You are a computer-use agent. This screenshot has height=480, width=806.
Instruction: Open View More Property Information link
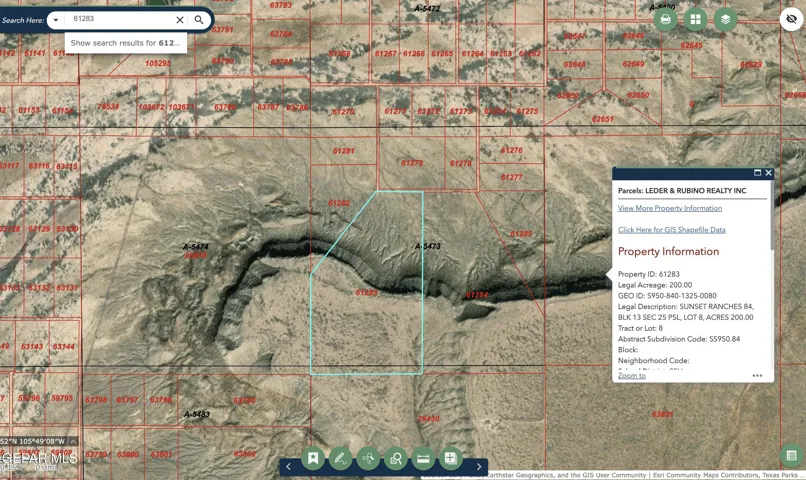tap(670, 208)
